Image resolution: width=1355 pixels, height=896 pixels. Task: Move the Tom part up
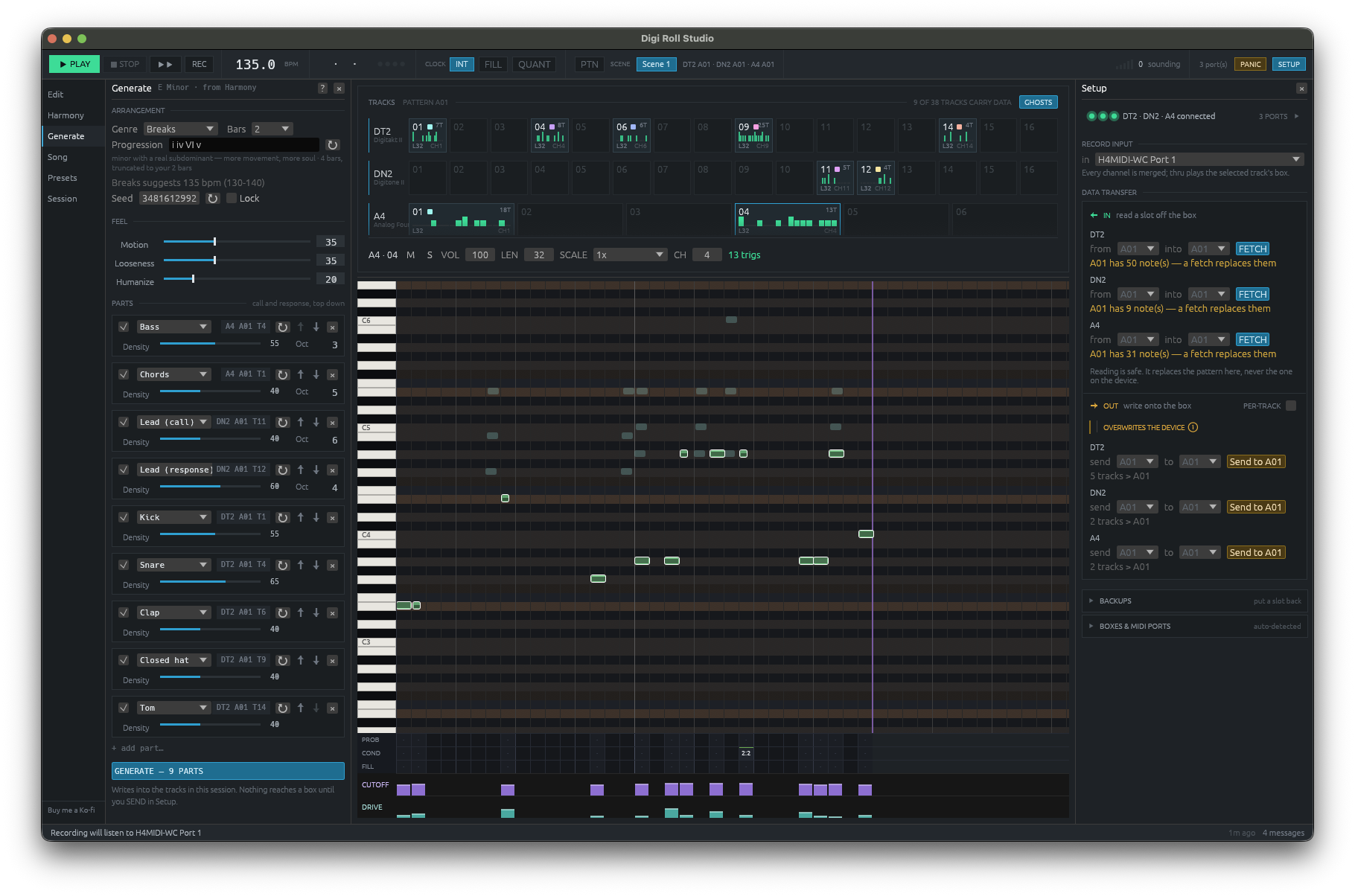tap(301, 708)
